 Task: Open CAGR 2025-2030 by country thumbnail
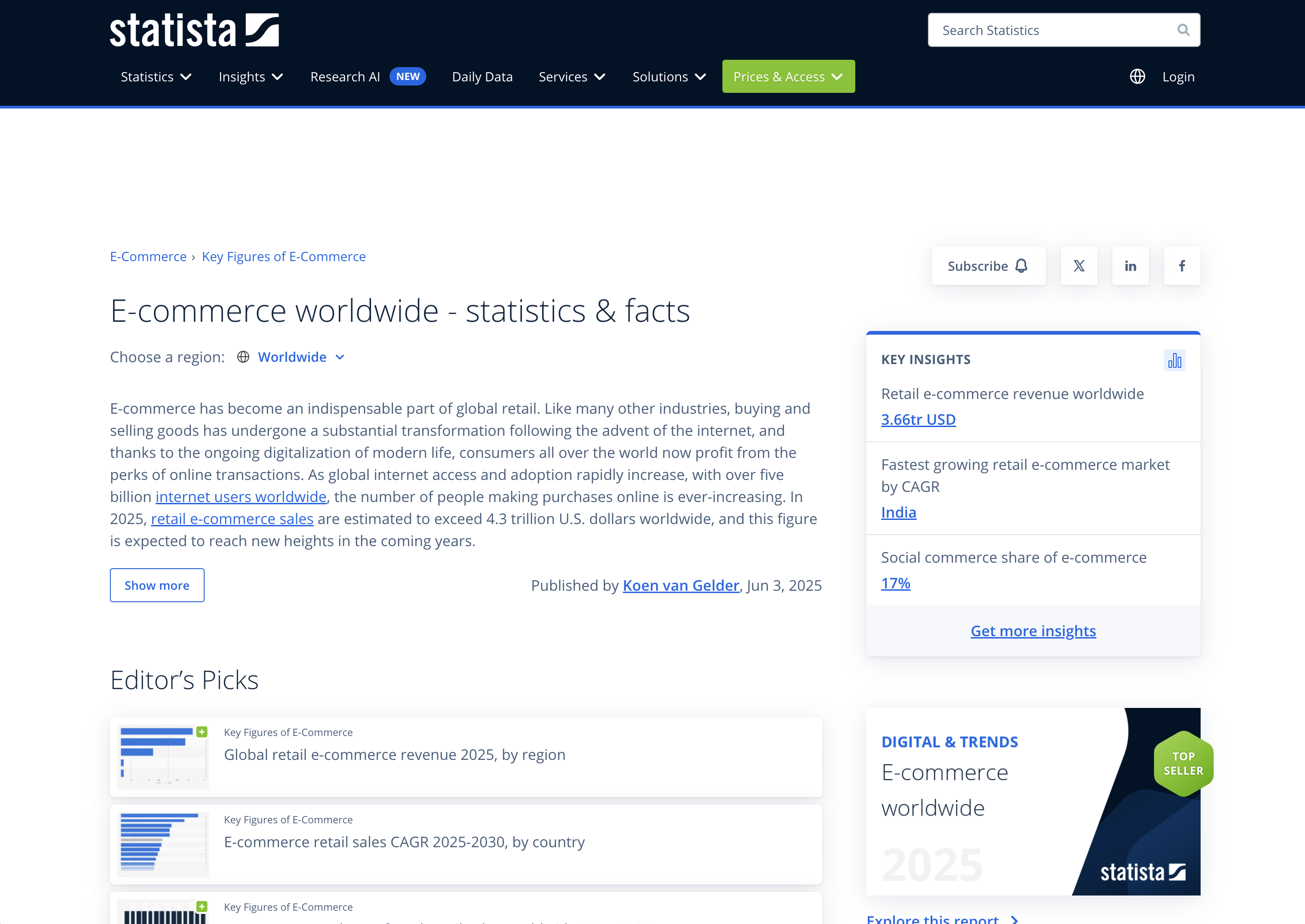163,844
